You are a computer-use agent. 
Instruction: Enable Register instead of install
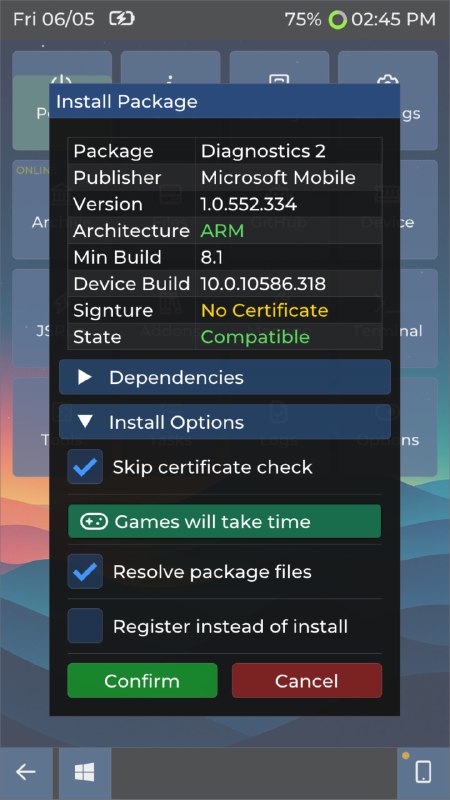(85, 626)
